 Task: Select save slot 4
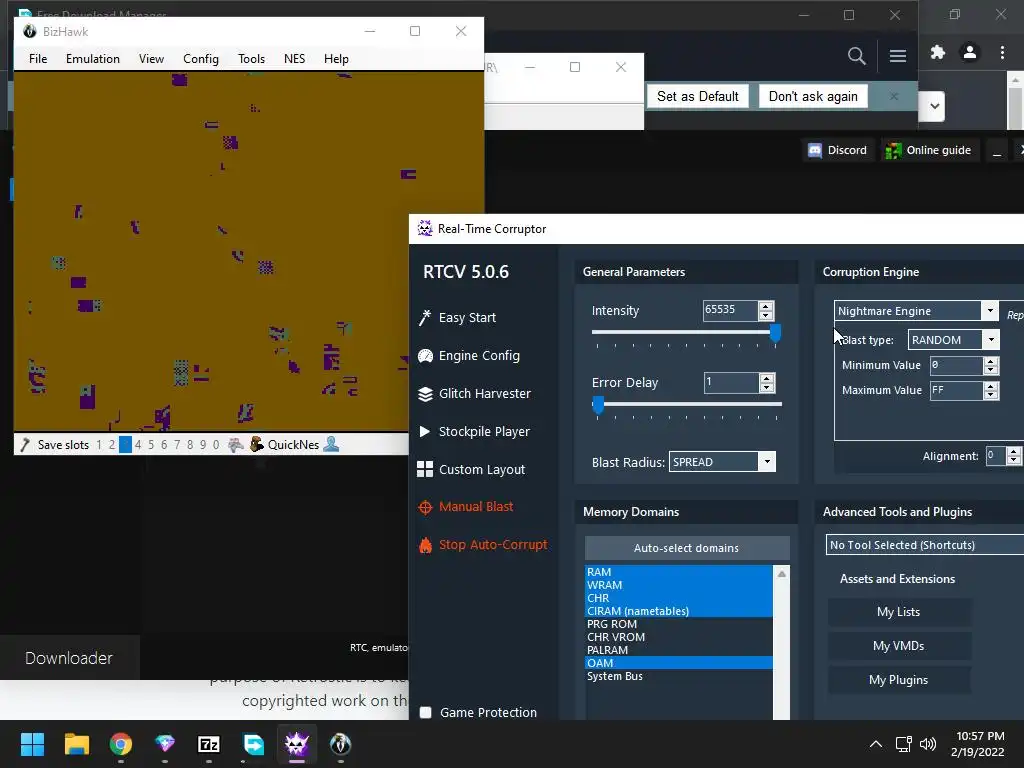[138, 445]
